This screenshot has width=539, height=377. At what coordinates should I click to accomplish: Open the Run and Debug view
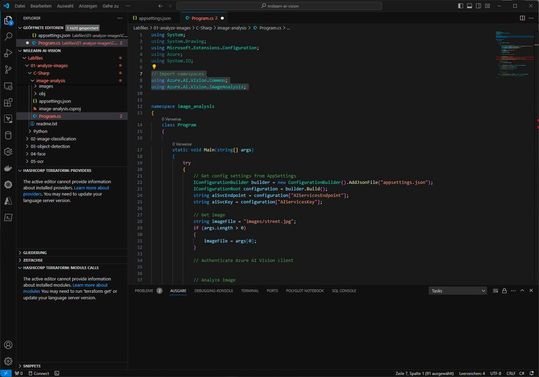[8, 53]
